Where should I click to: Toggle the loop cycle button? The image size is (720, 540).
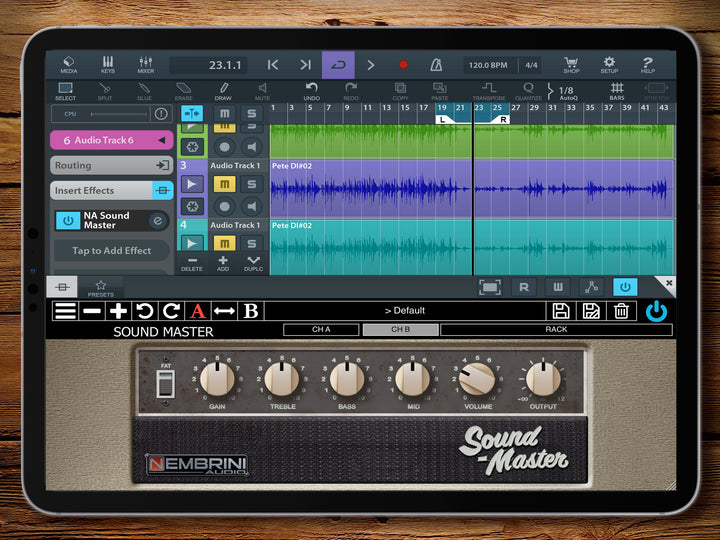pyautogui.click(x=338, y=65)
